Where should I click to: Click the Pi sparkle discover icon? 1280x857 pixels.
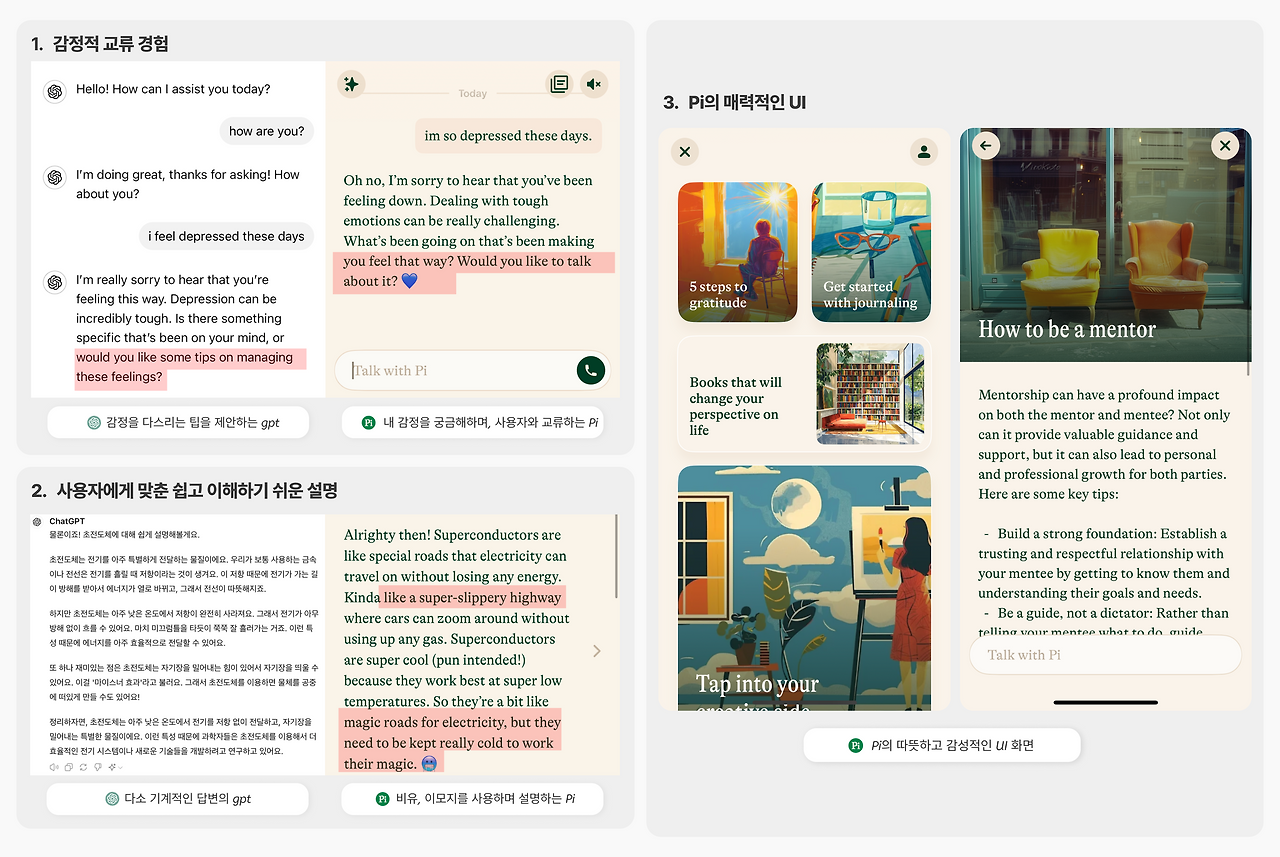[351, 84]
